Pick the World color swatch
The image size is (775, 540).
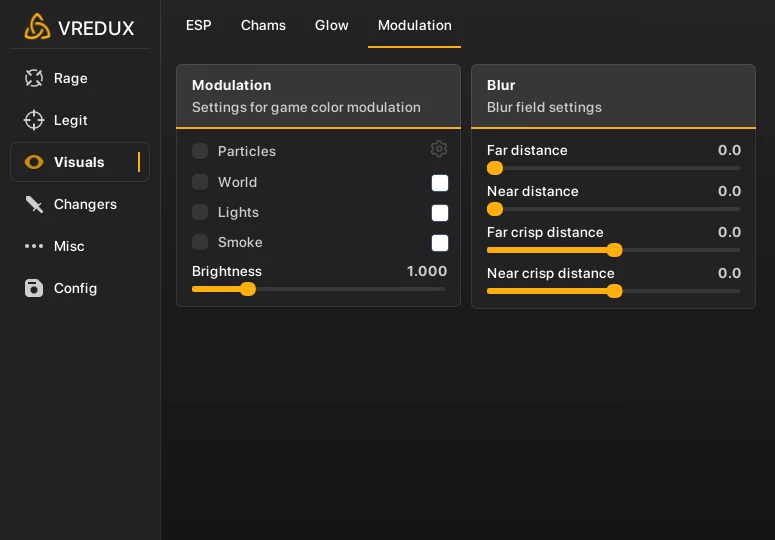pos(440,183)
